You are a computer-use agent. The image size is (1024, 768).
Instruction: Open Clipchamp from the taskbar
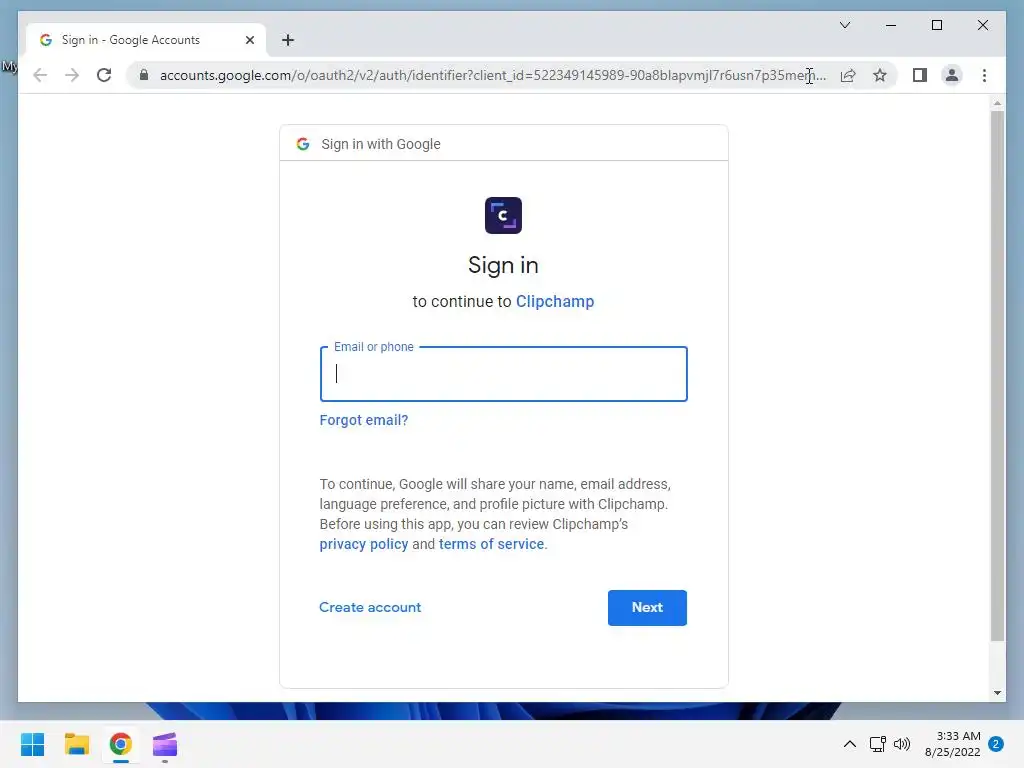165,744
